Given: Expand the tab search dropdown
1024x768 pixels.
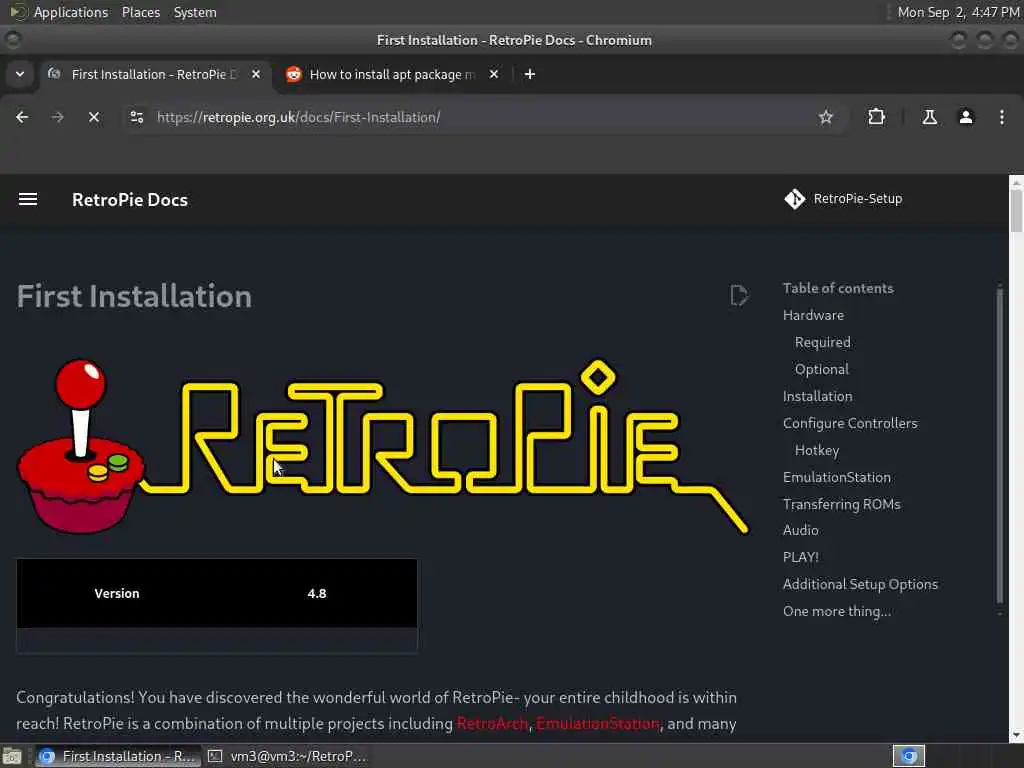Looking at the screenshot, I should coord(20,74).
